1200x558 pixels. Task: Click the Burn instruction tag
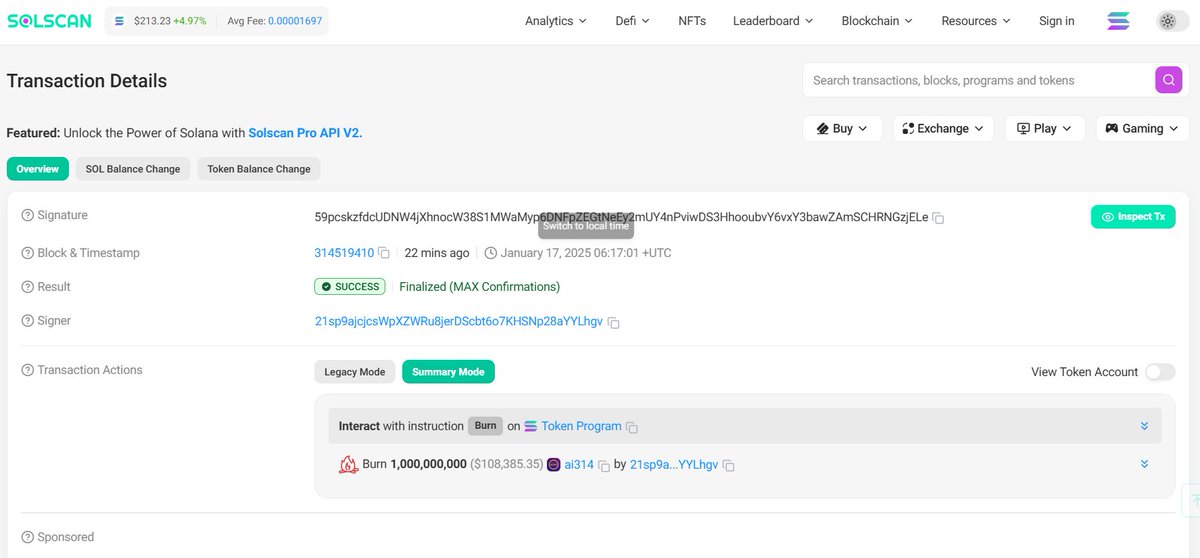pyautogui.click(x=485, y=426)
